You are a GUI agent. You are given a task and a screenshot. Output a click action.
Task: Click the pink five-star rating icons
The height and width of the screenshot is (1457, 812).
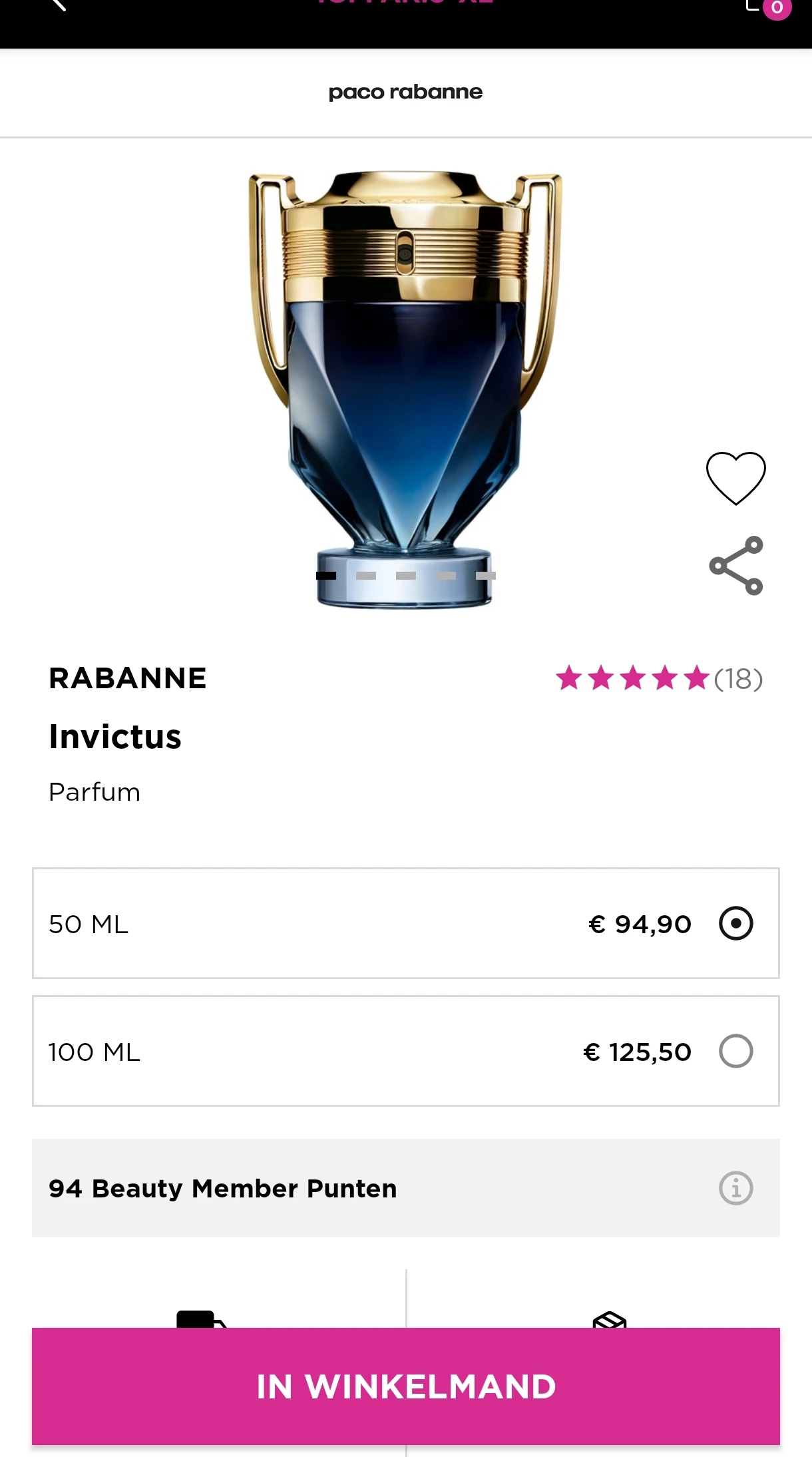pyautogui.click(x=632, y=678)
